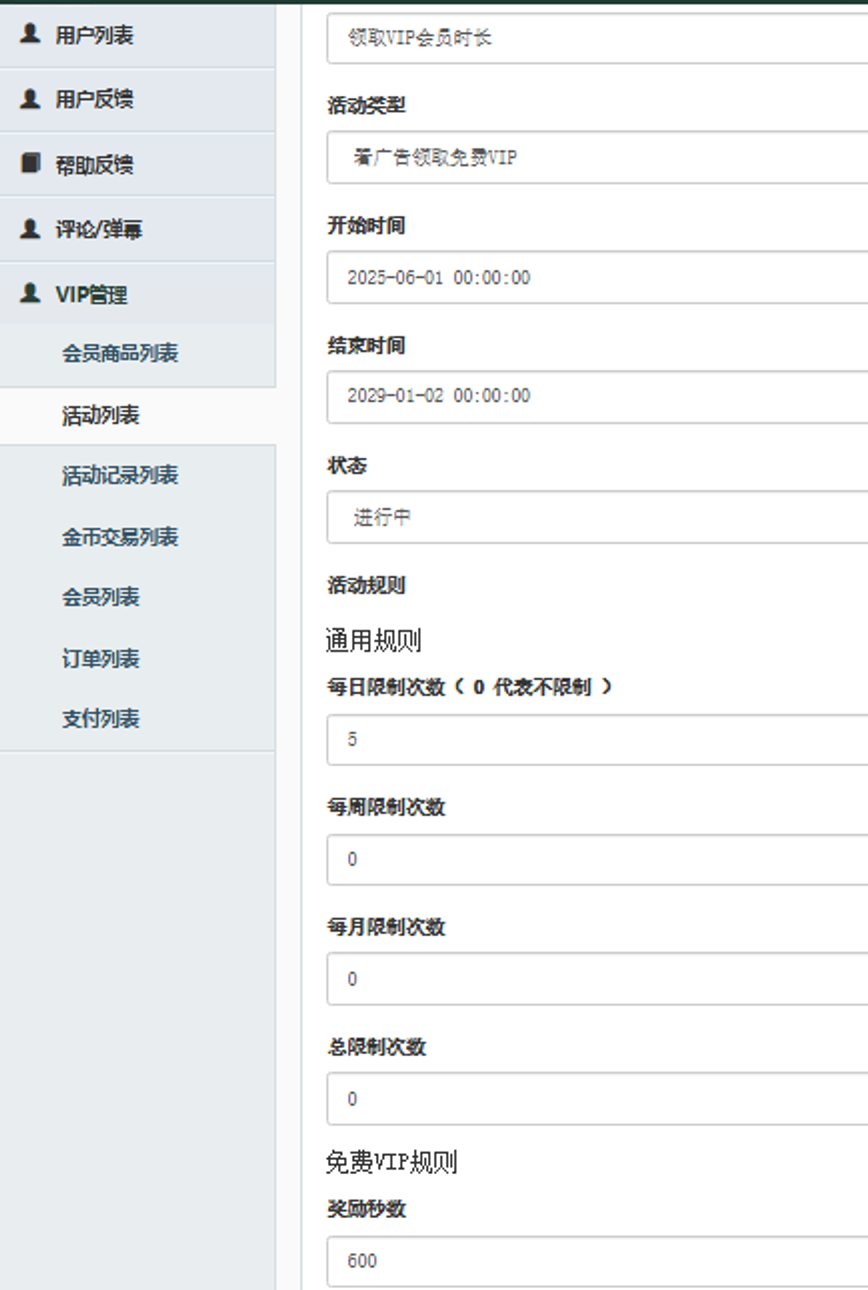Click the 结束时间 date field
Screen dimensions: 868x1290
pyautogui.click(x=597, y=396)
